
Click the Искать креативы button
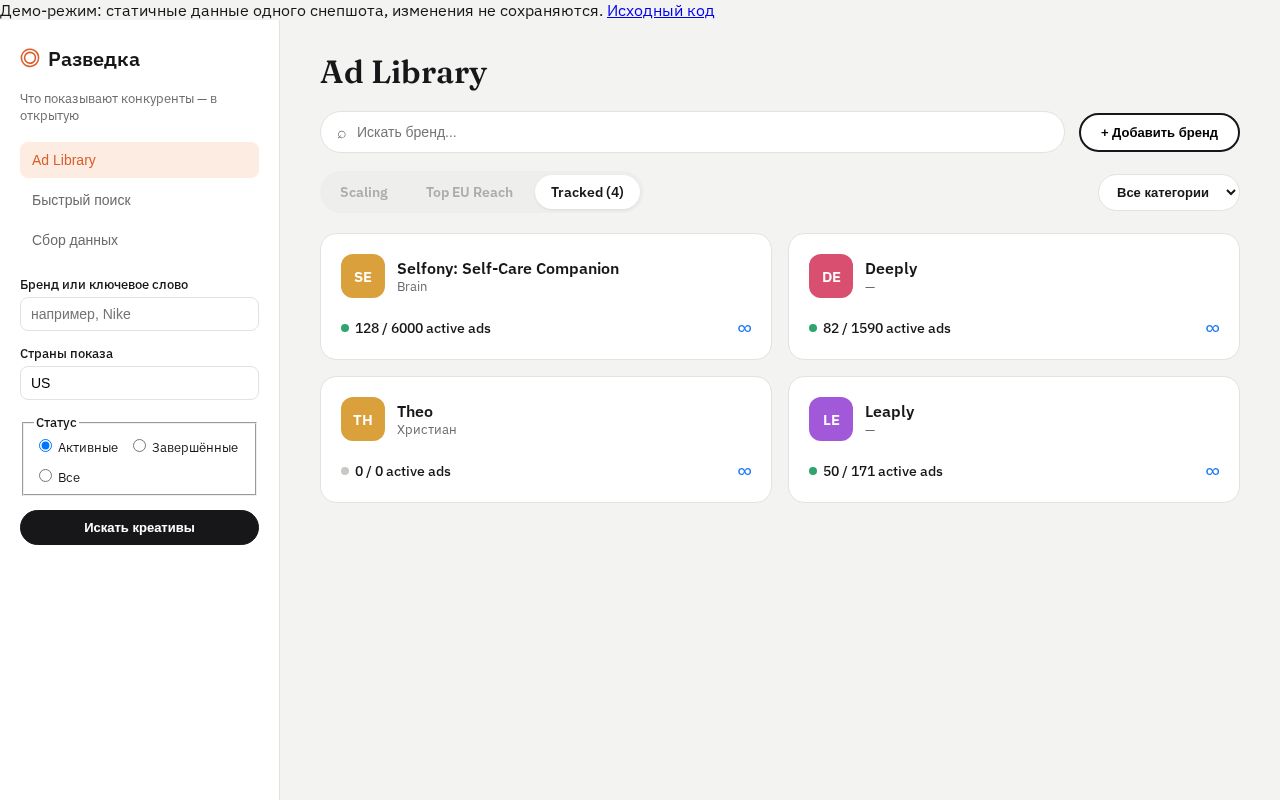click(x=139, y=527)
